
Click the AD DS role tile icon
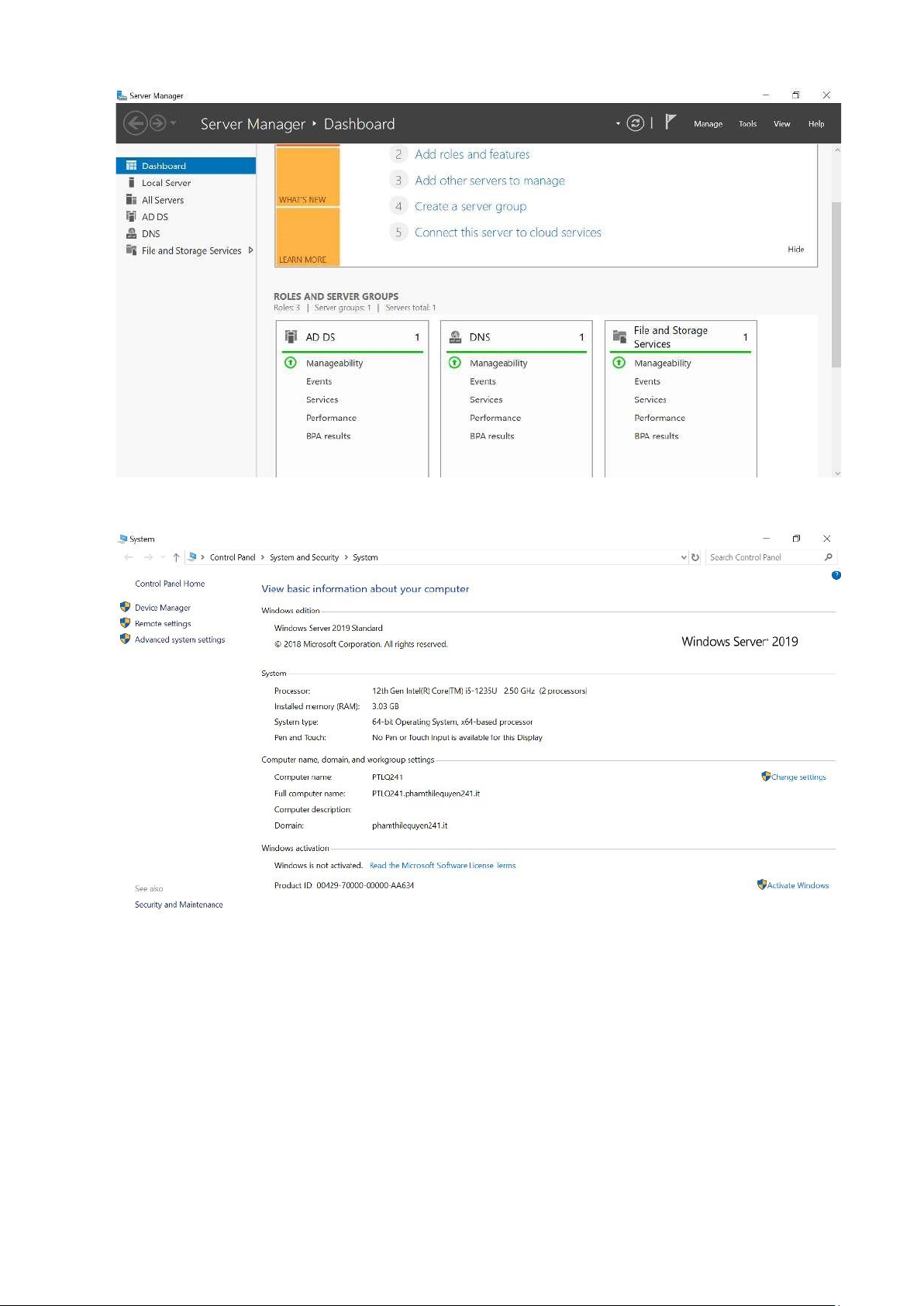[291, 336]
